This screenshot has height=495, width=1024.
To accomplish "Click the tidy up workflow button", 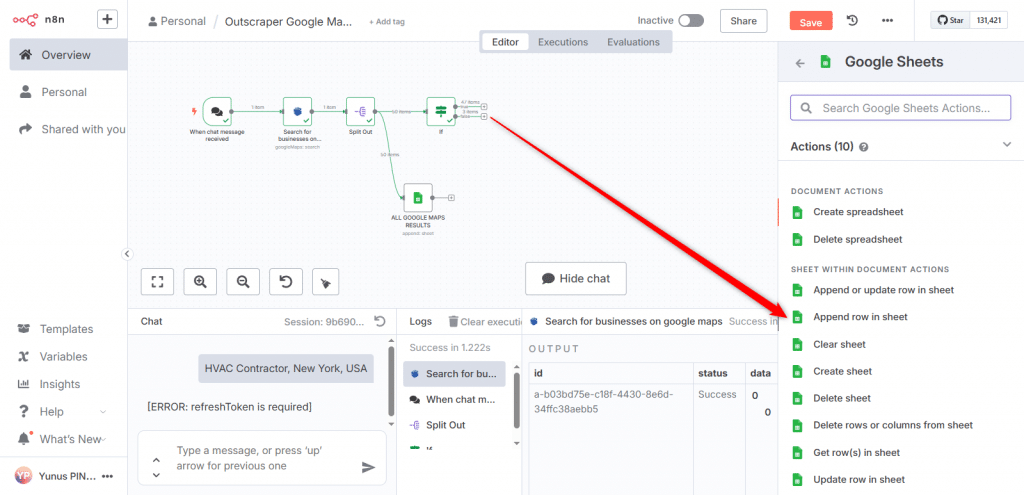I will click(x=325, y=281).
